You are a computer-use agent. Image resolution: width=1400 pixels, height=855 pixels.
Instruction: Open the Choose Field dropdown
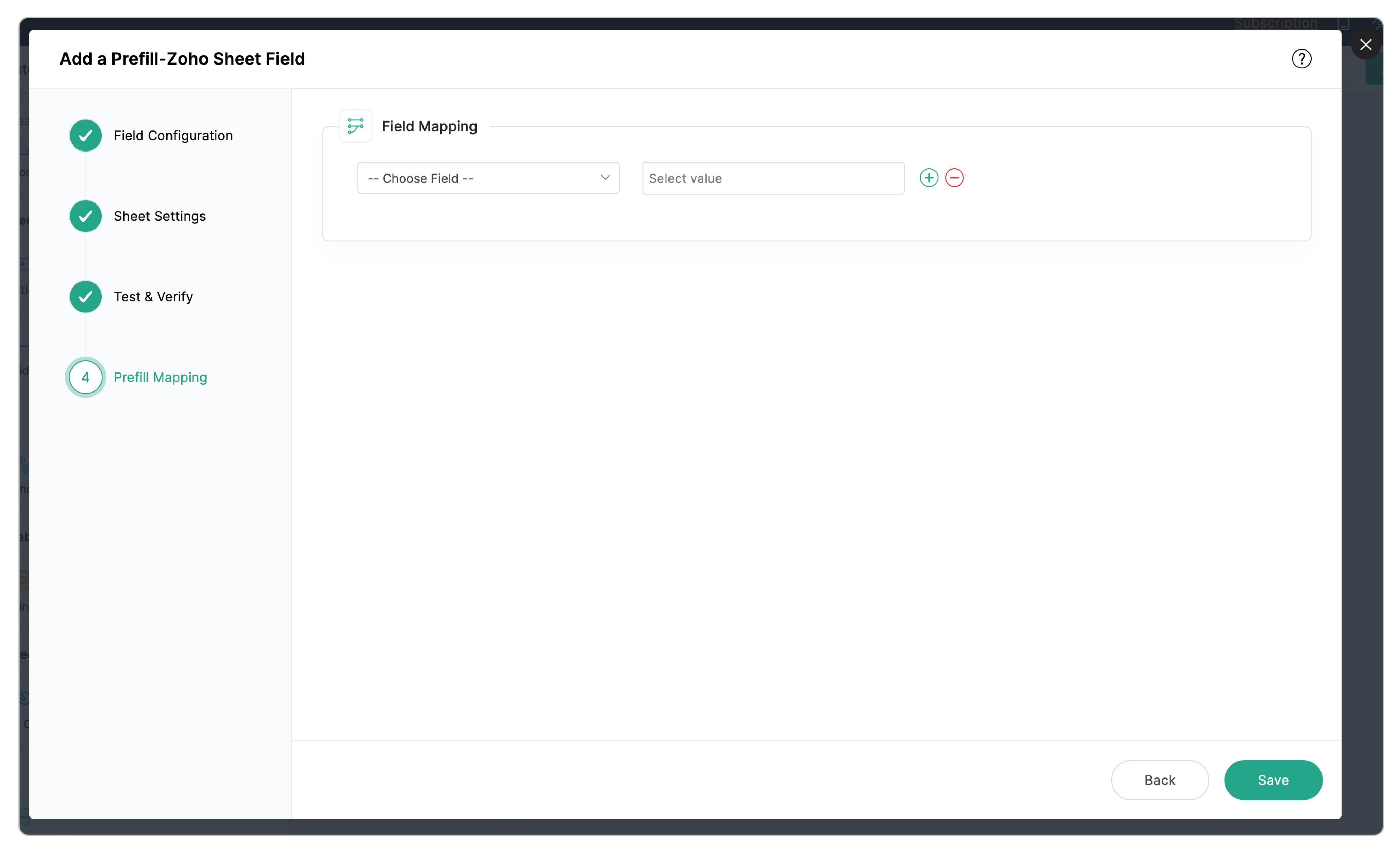pos(488,178)
